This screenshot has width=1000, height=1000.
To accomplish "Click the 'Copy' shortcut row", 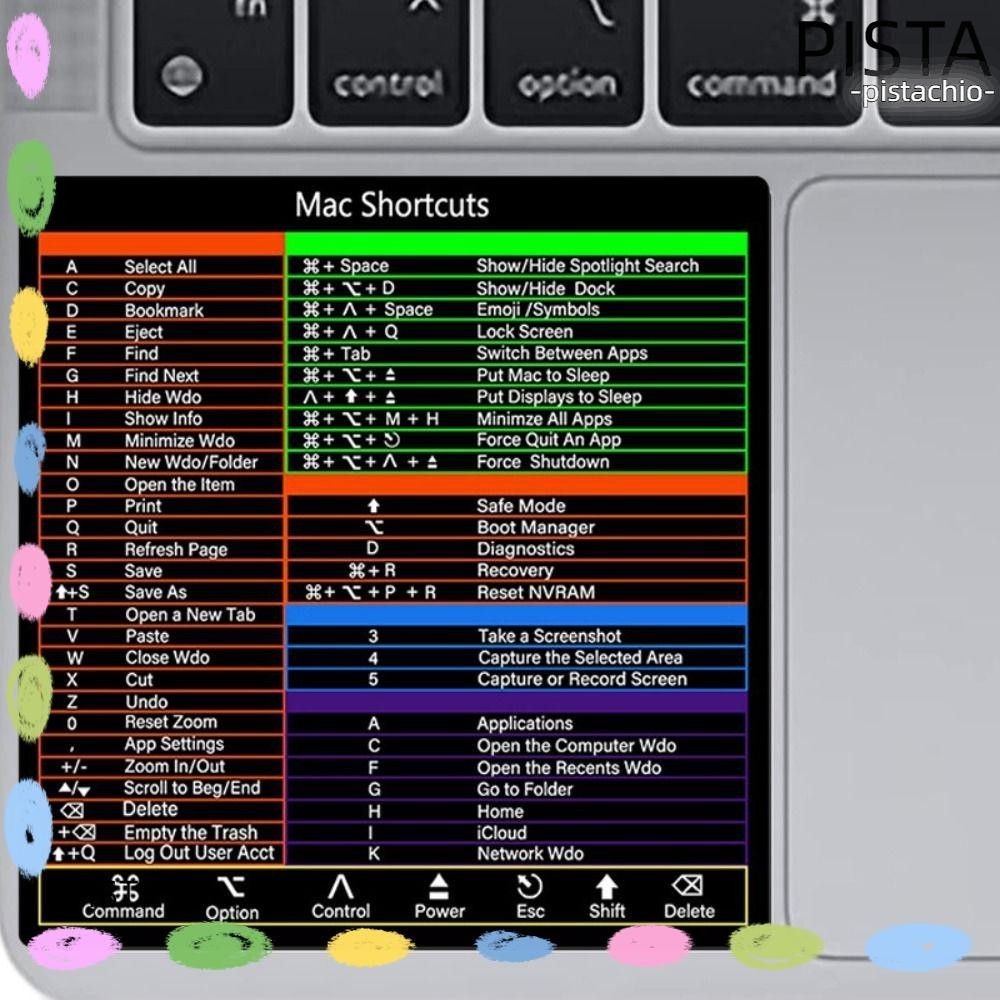I will [x=162, y=288].
